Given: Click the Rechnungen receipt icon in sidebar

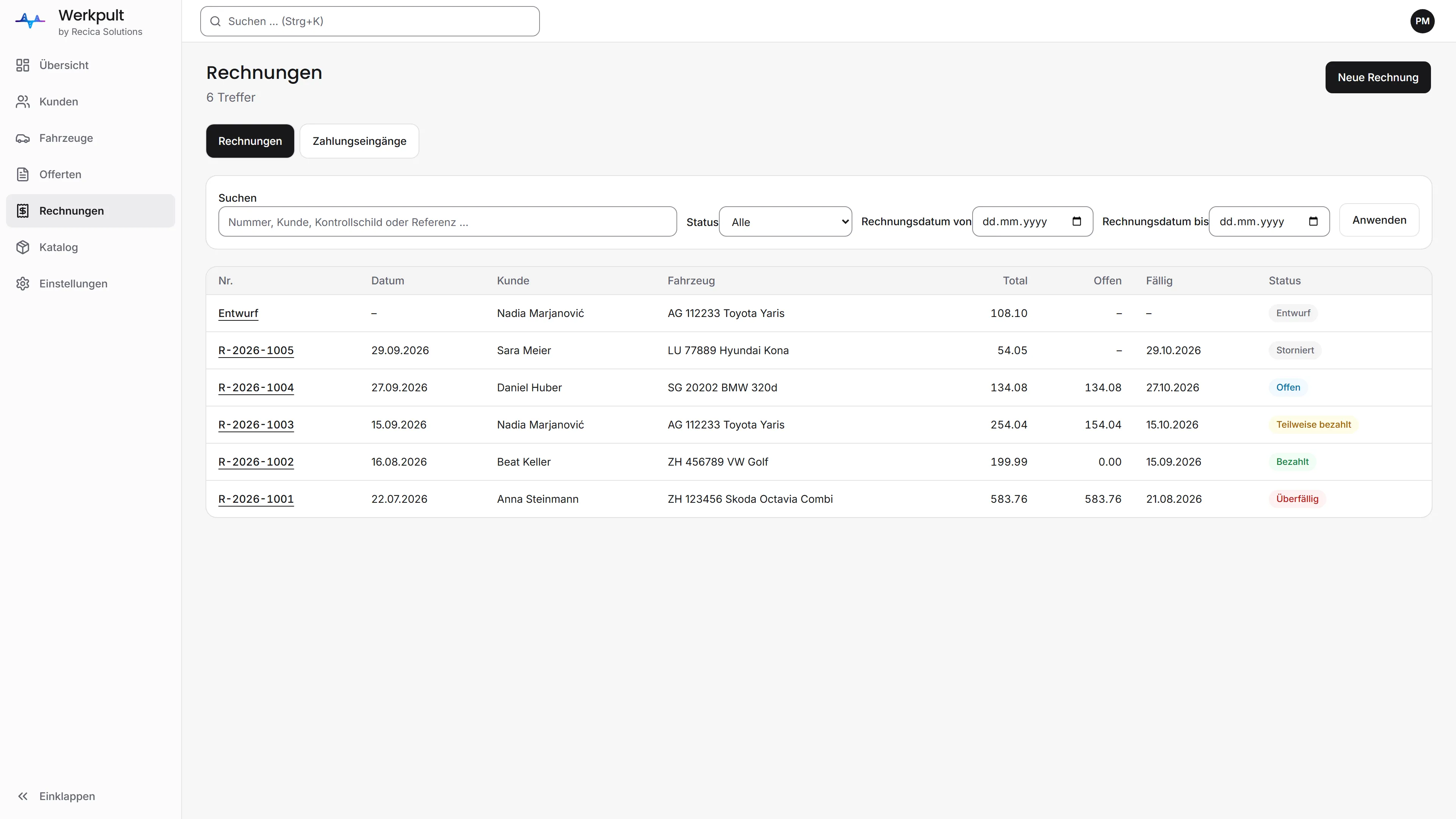Looking at the screenshot, I should point(23,211).
